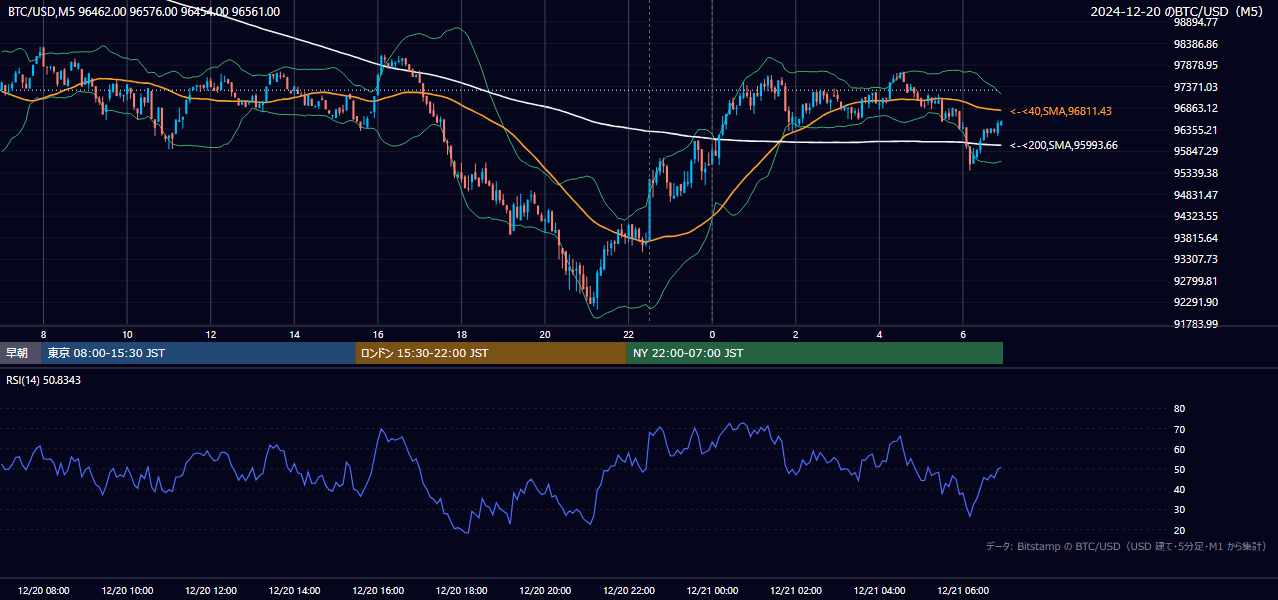The image size is (1278, 600).
Task: Select the NY 22:00-07:00 JST session bar
Action: pyautogui.click(x=815, y=353)
